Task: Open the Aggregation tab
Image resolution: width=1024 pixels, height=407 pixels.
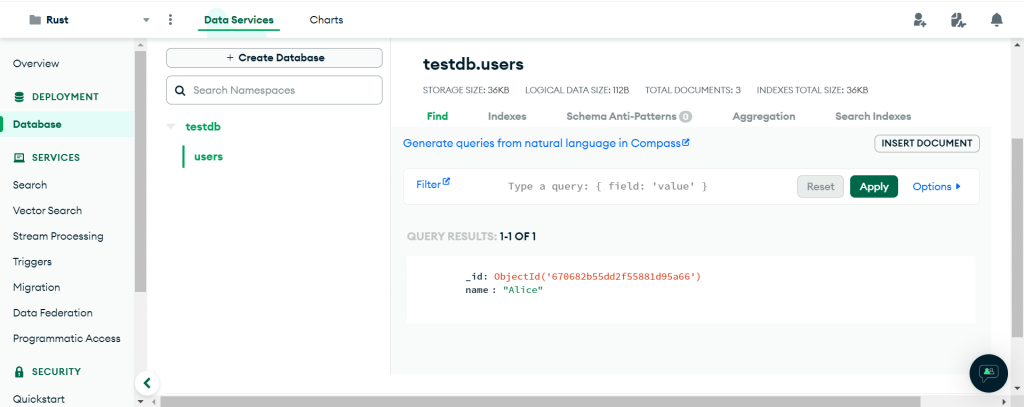Action: pyautogui.click(x=763, y=116)
